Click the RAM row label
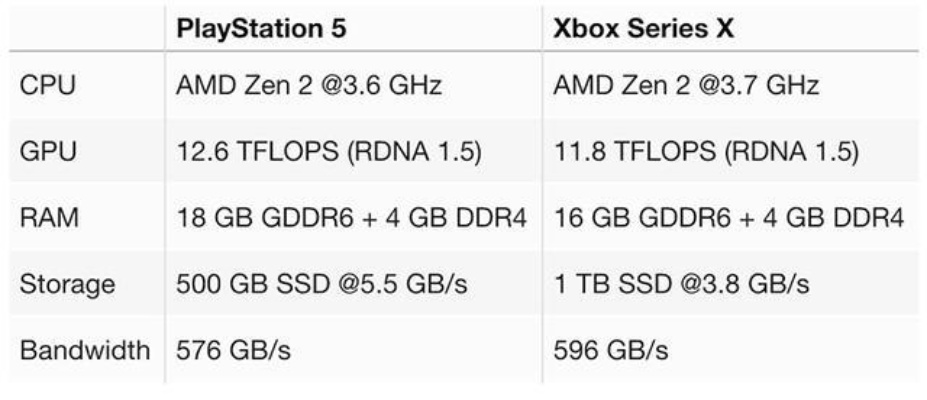 tap(47, 218)
